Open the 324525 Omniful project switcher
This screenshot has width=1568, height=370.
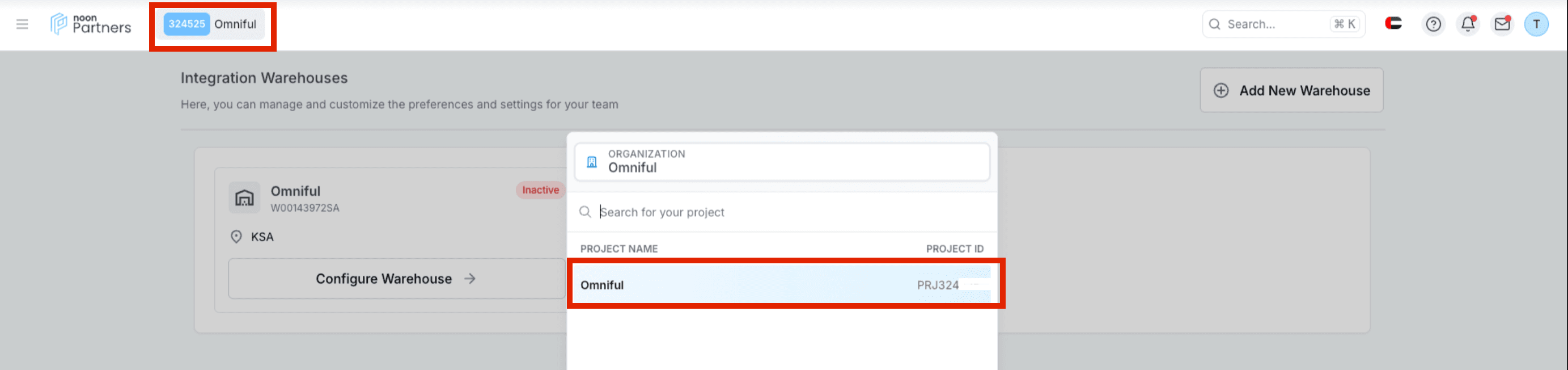[x=211, y=24]
